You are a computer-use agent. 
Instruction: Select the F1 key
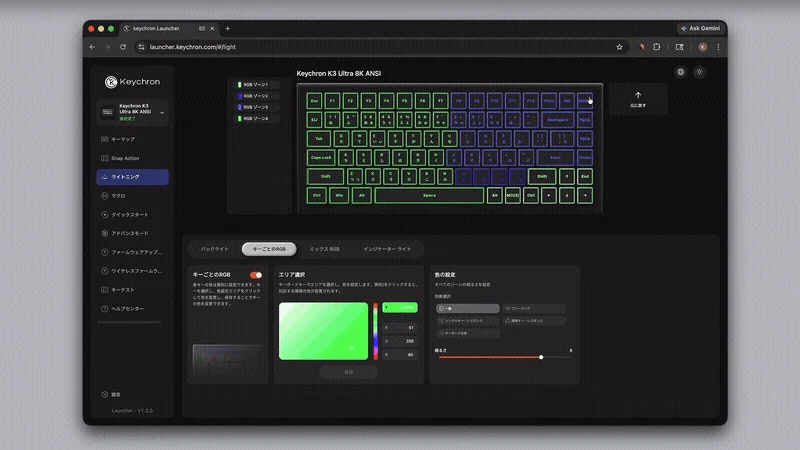click(x=332, y=101)
